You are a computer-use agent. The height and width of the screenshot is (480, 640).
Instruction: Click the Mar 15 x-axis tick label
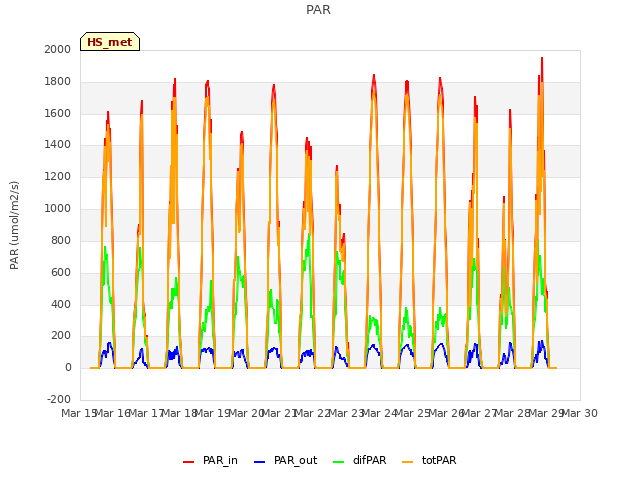click(79, 413)
